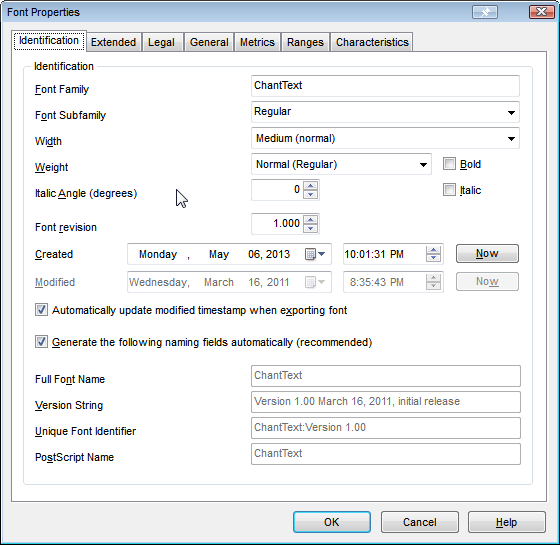Open Help for Font Properties
560x545 pixels.
pyautogui.click(x=507, y=522)
